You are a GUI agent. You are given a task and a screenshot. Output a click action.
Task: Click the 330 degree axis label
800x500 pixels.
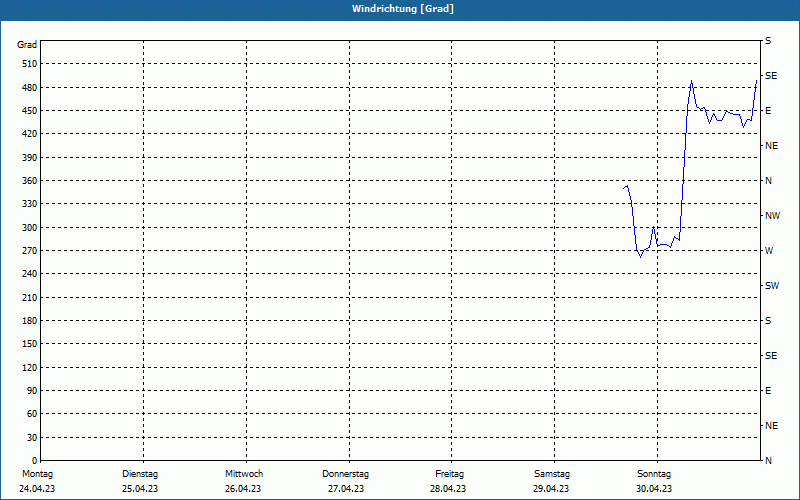[x=30, y=204]
